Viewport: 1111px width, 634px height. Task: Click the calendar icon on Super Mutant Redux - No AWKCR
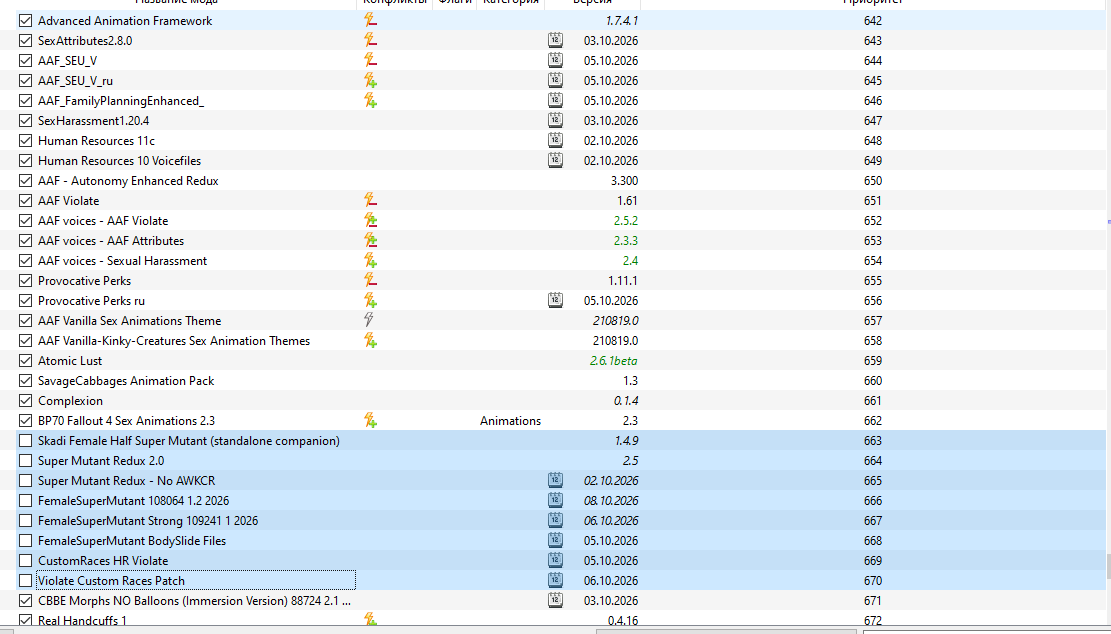point(556,480)
